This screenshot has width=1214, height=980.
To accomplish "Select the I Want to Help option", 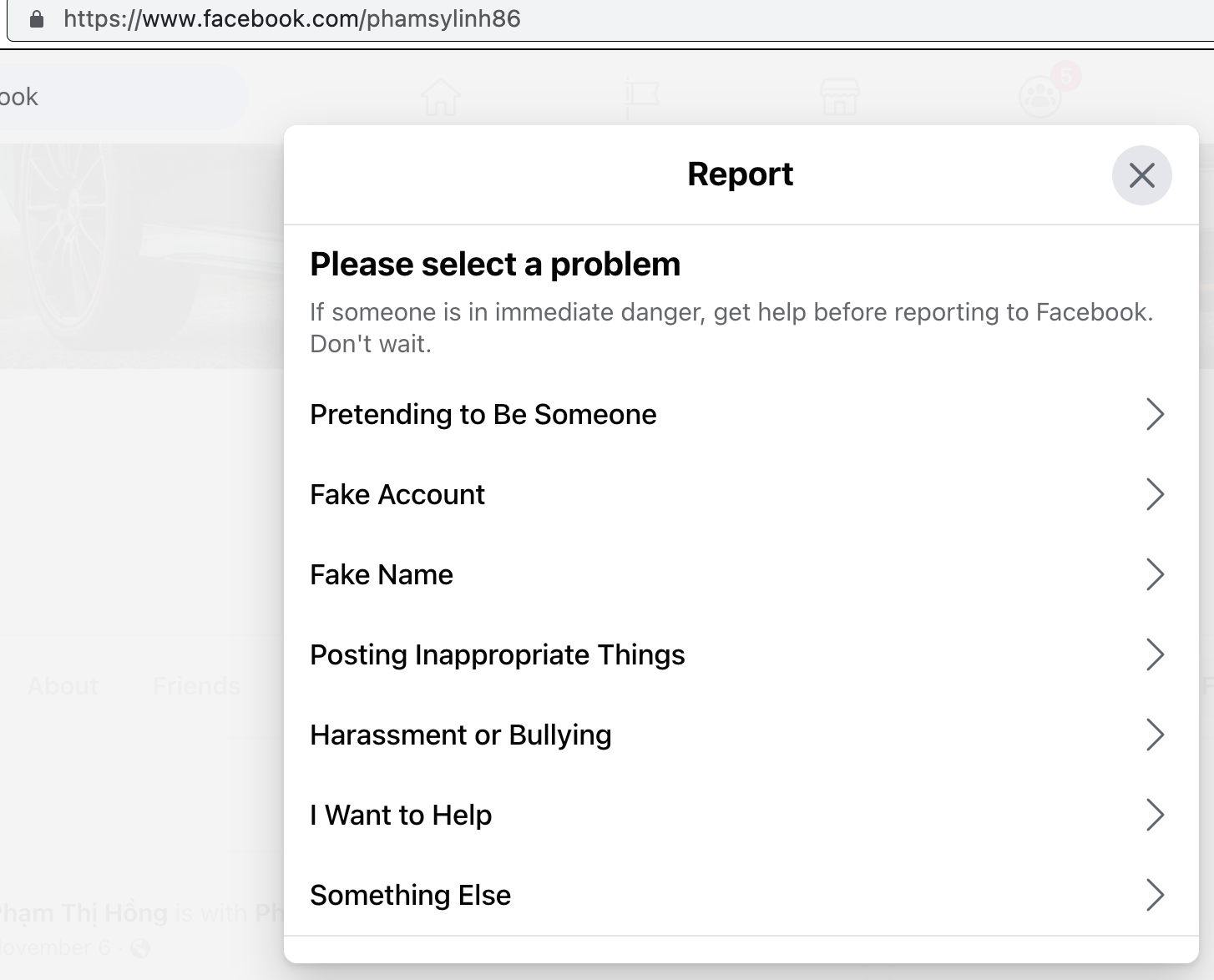I will coord(401,816).
